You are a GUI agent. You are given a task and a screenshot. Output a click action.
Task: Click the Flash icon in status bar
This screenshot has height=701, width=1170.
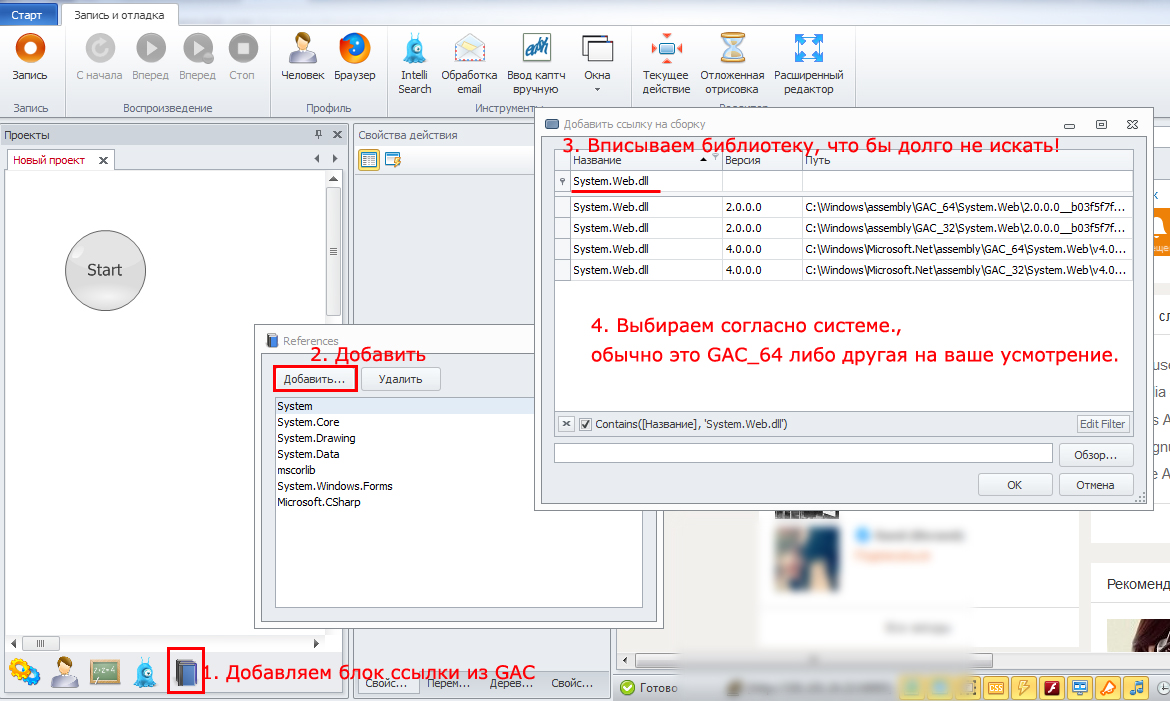1051,688
